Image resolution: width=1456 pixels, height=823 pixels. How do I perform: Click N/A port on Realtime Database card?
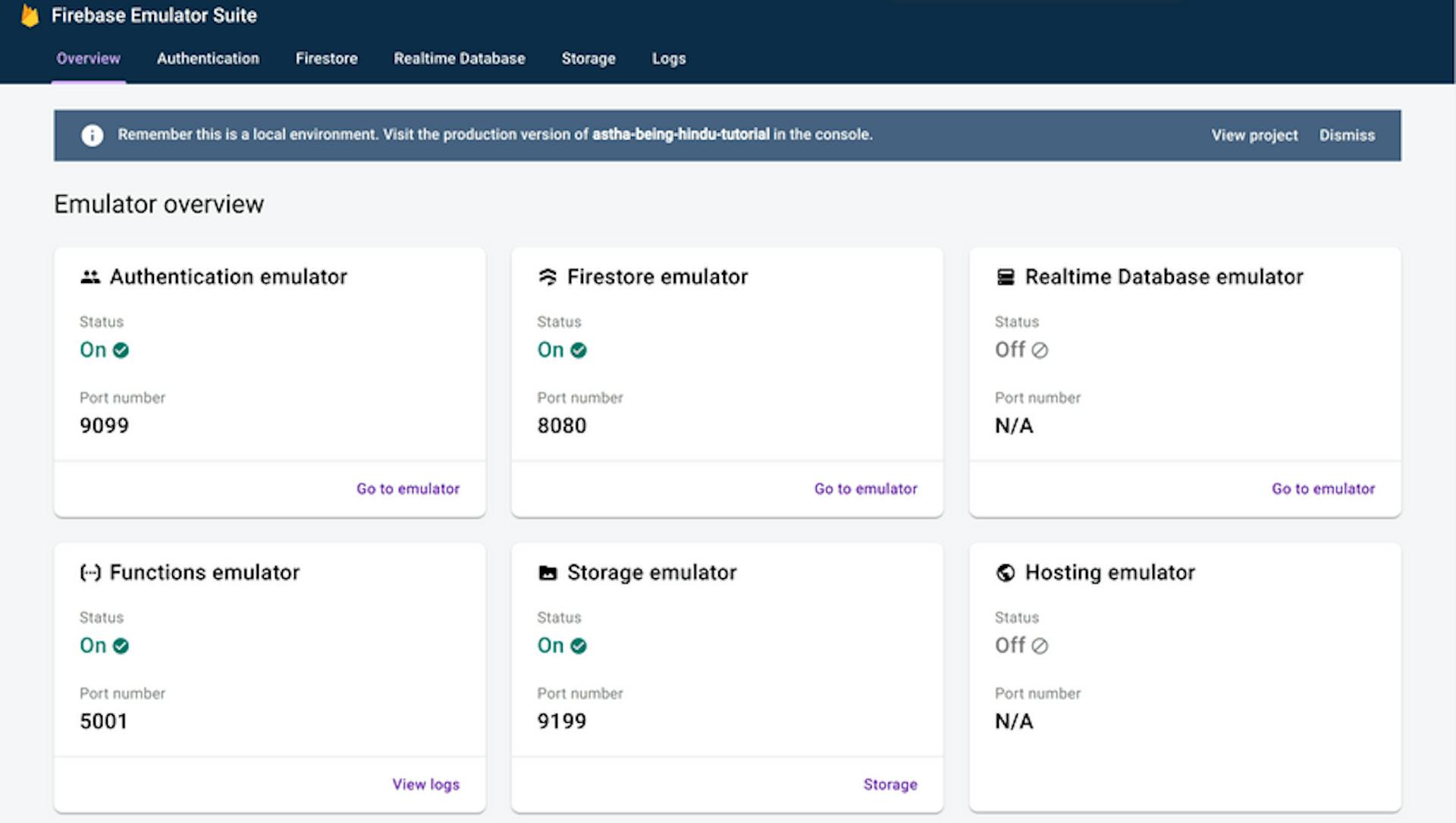click(x=1014, y=426)
